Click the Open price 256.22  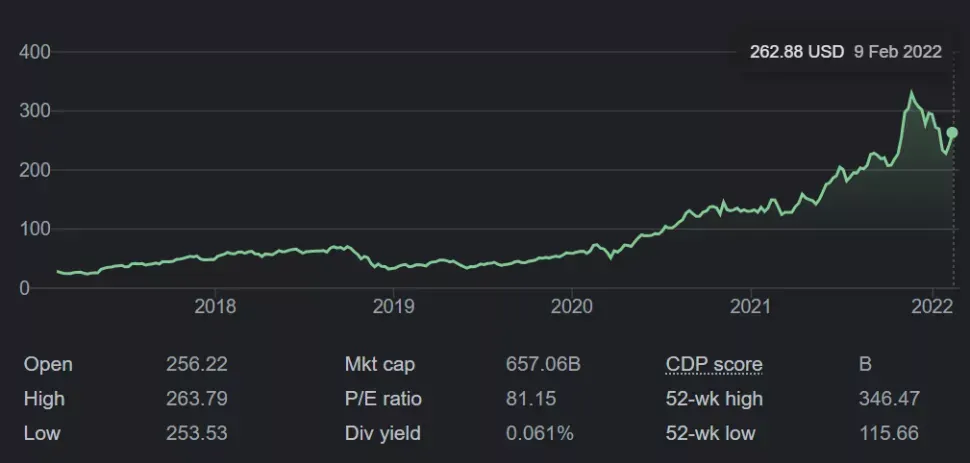[197, 364]
